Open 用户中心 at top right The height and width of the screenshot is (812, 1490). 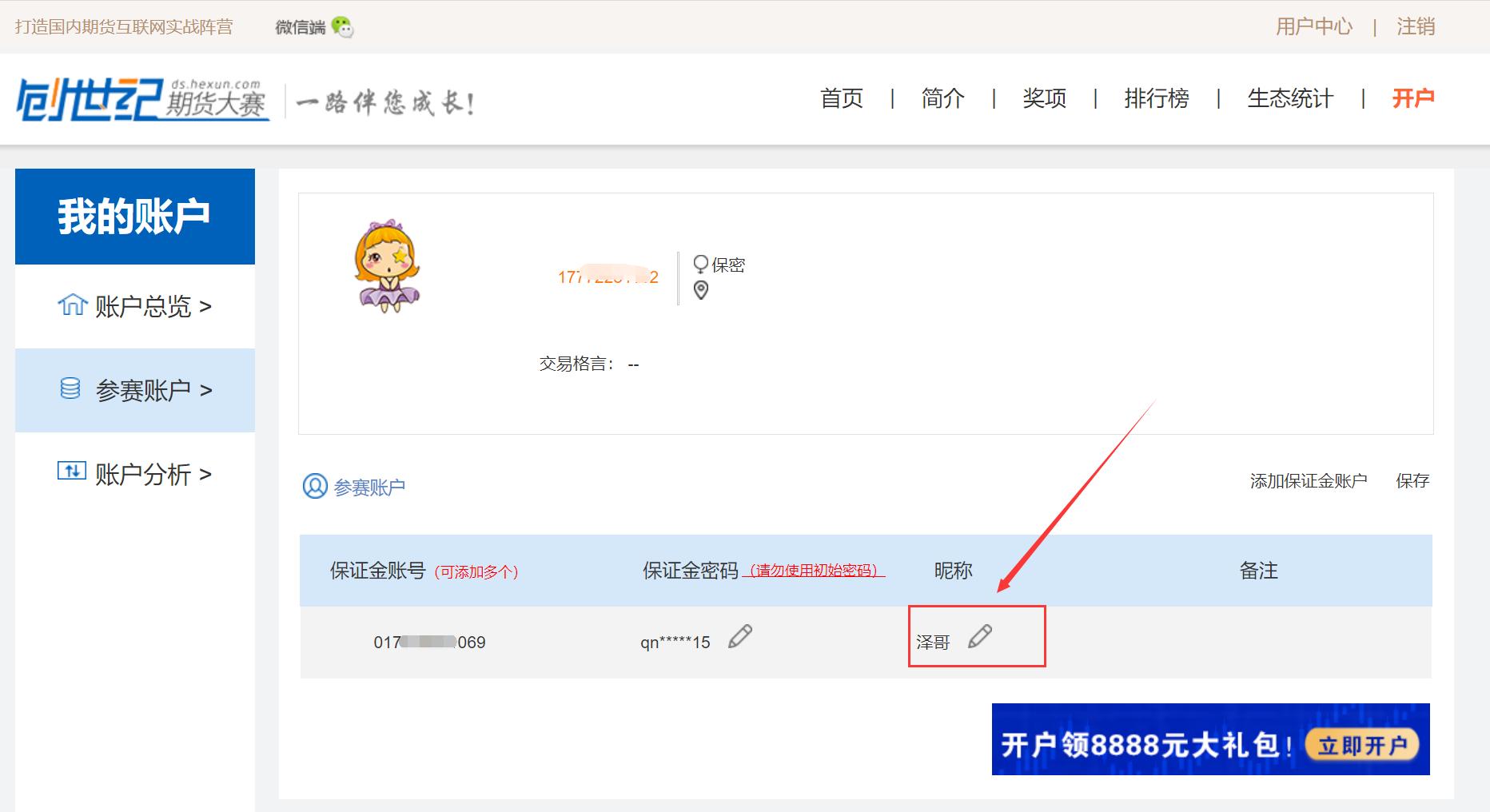[x=1314, y=26]
